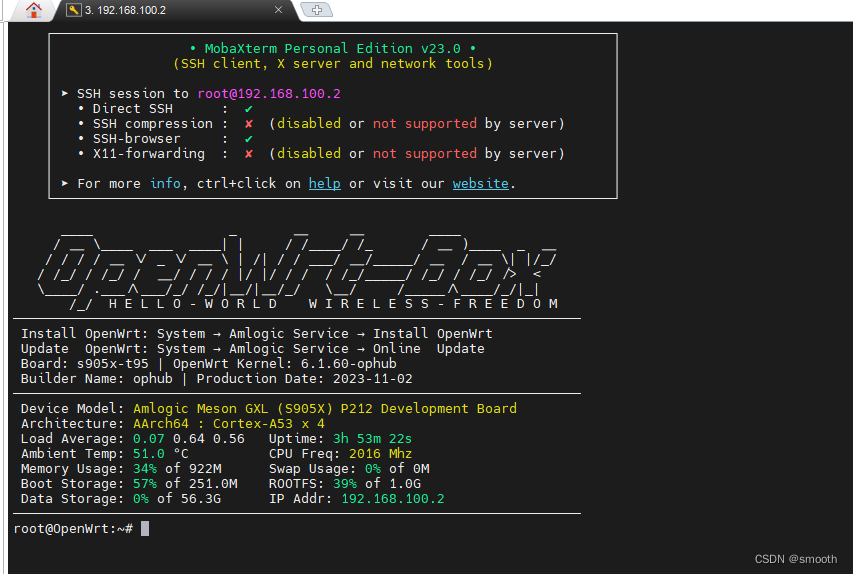Click the Load Average value 0.07

(x=149, y=439)
